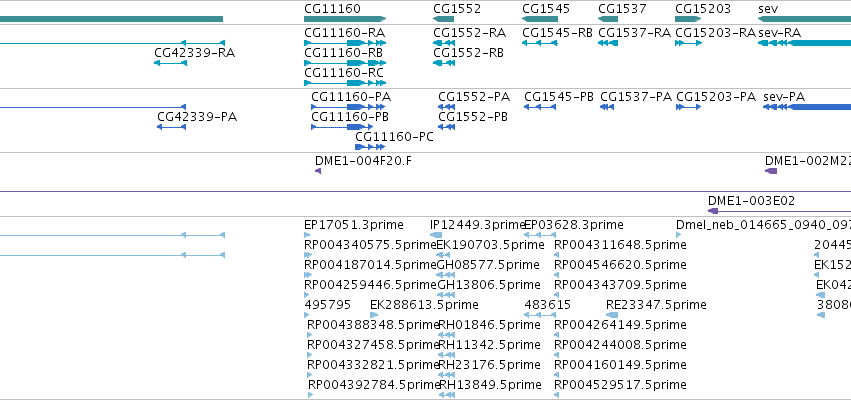Open the CG11160-PC protein feature
Image resolution: width=851 pixels, height=400 pixels.
[x=370, y=147]
